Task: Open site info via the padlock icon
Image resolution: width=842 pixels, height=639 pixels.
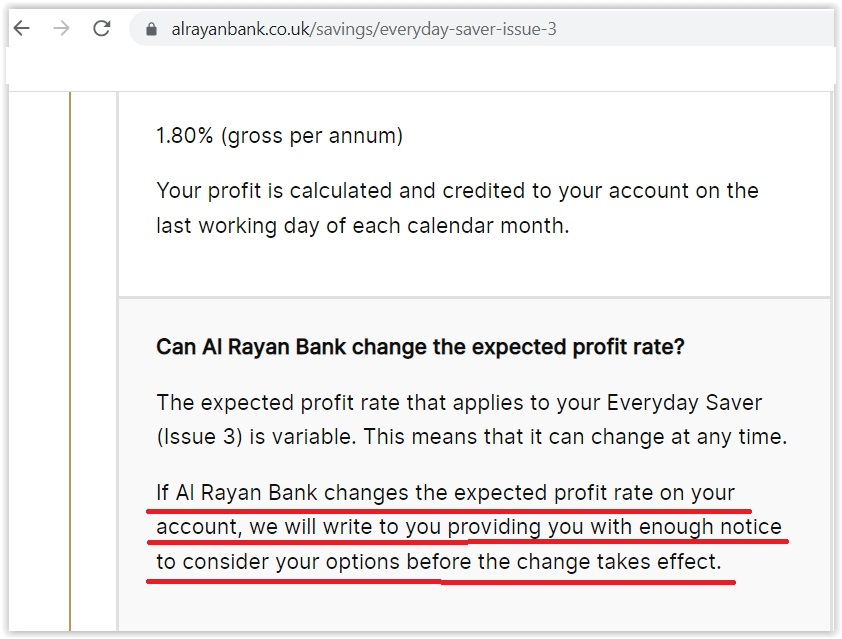Action: pyautogui.click(x=152, y=30)
